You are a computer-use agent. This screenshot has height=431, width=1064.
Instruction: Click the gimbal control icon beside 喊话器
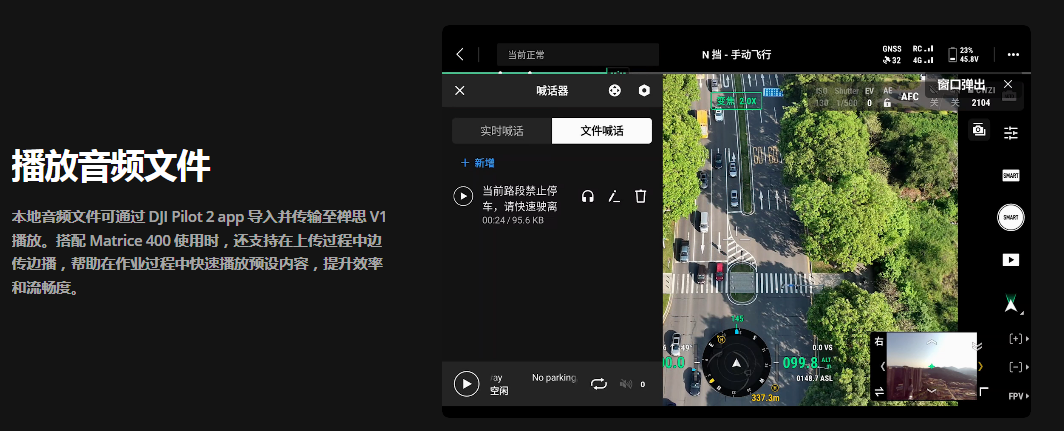coord(615,90)
